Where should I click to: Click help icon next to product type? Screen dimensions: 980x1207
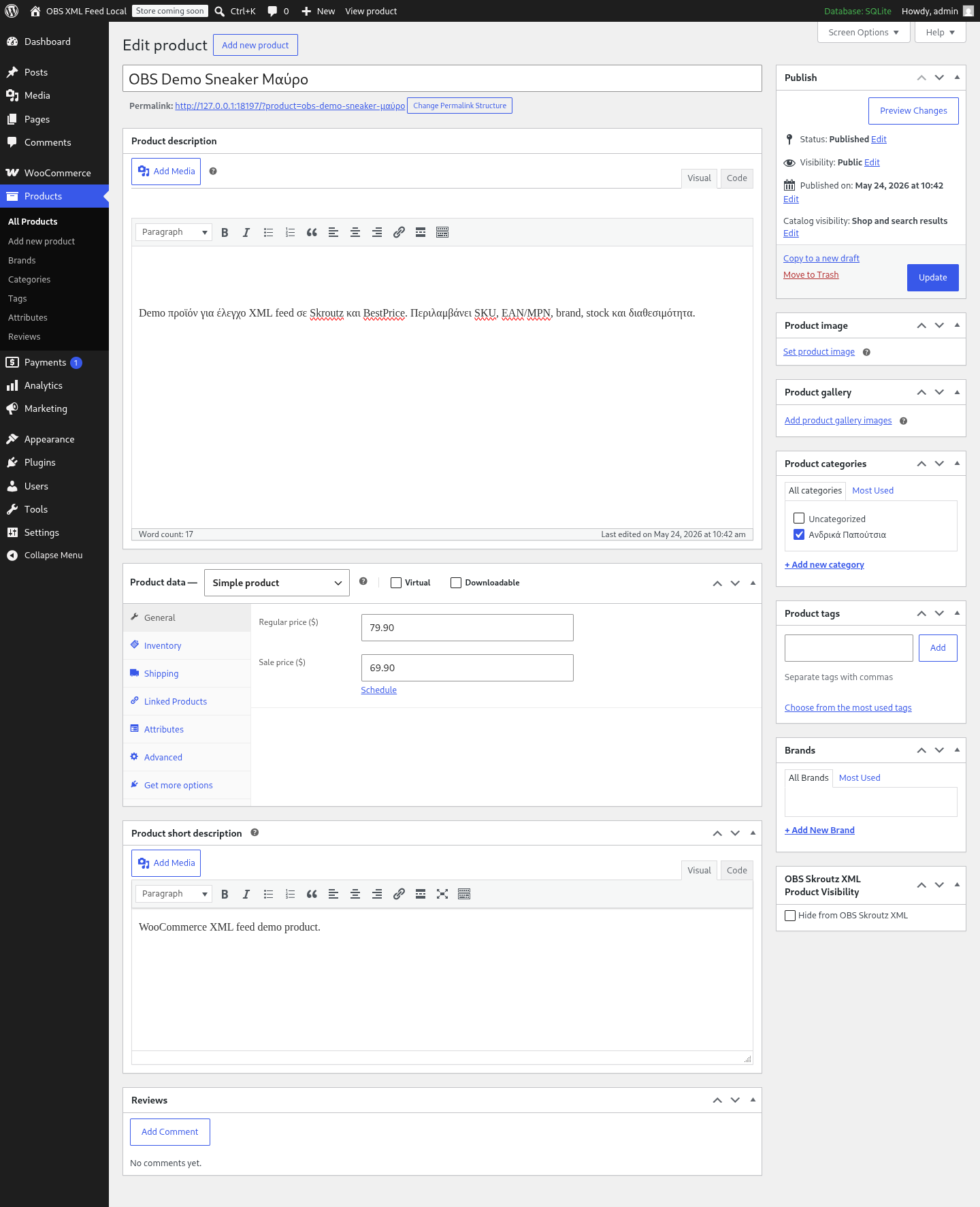pyautogui.click(x=363, y=581)
